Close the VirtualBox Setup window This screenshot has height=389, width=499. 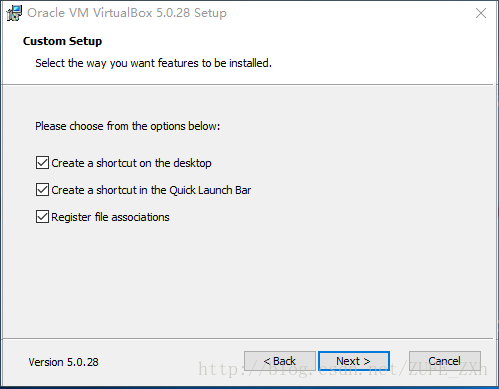tap(481, 13)
